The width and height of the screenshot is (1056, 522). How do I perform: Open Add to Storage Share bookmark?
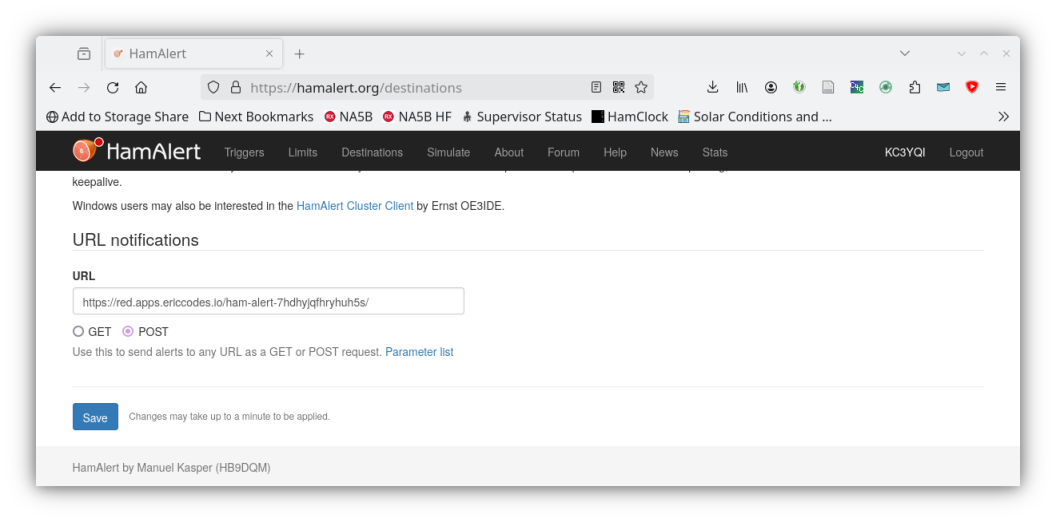click(x=117, y=117)
